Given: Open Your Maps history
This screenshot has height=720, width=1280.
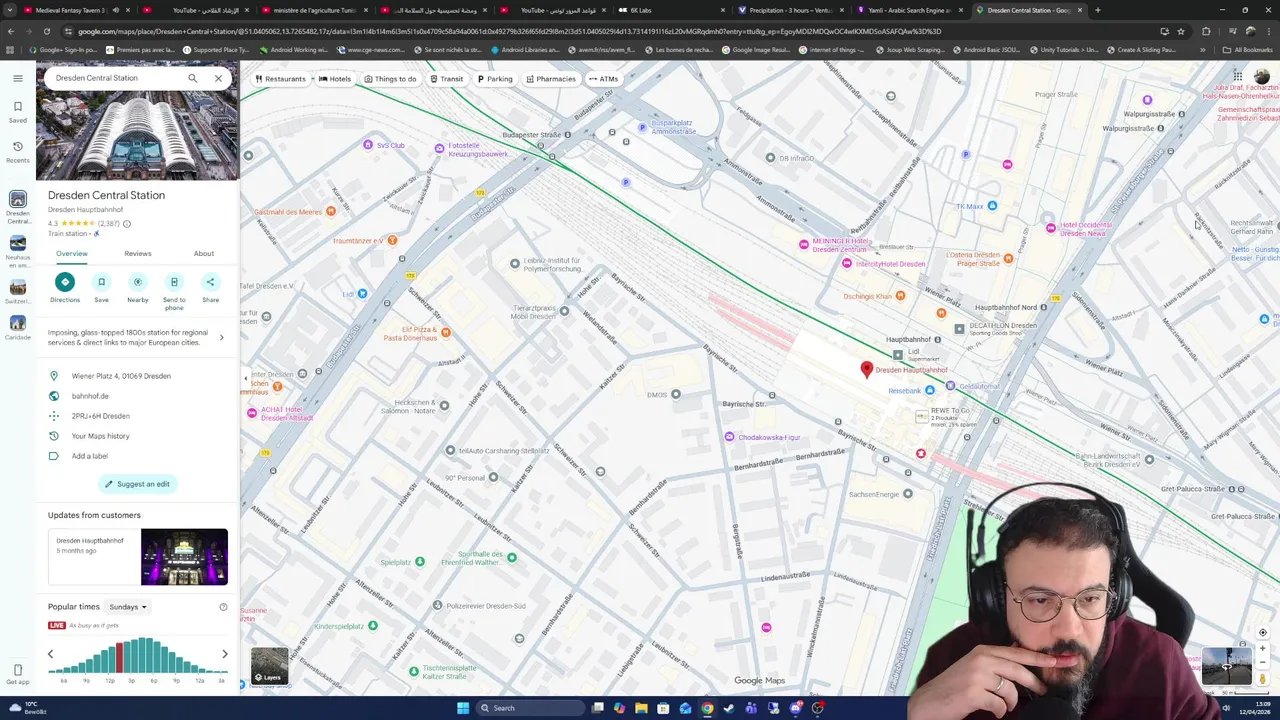Looking at the screenshot, I should 101,436.
